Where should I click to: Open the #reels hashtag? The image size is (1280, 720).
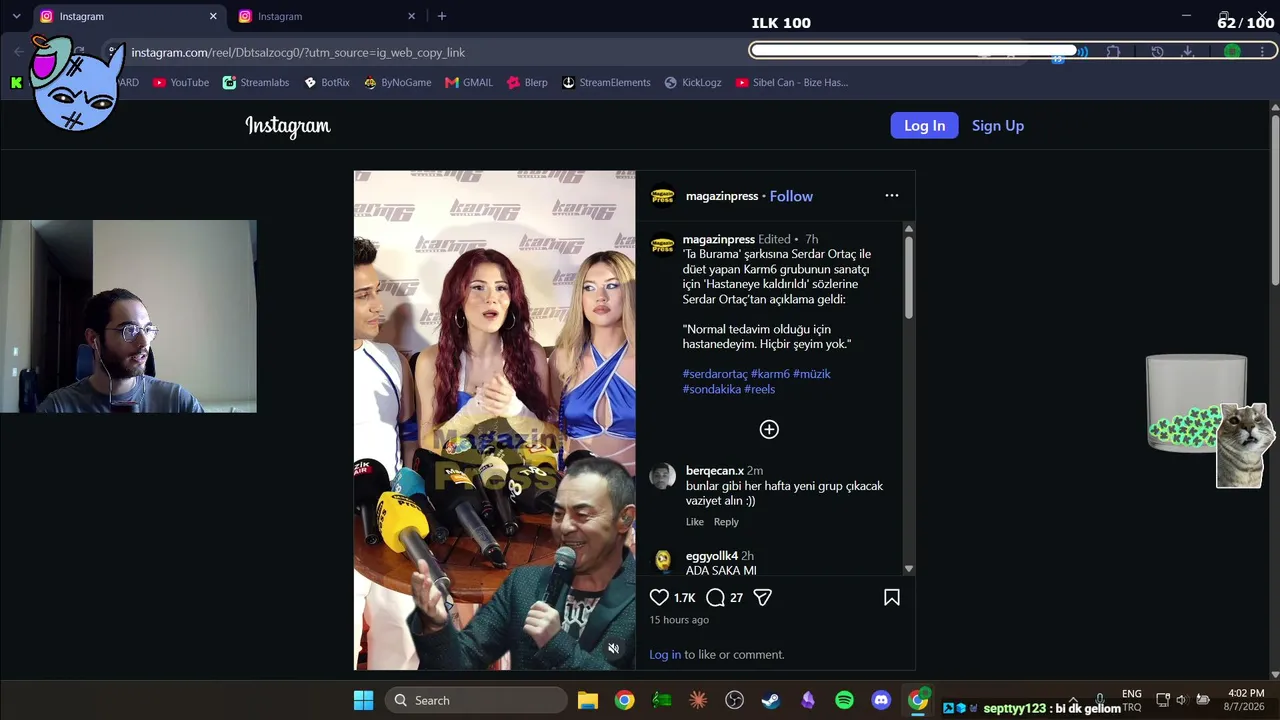pos(760,389)
